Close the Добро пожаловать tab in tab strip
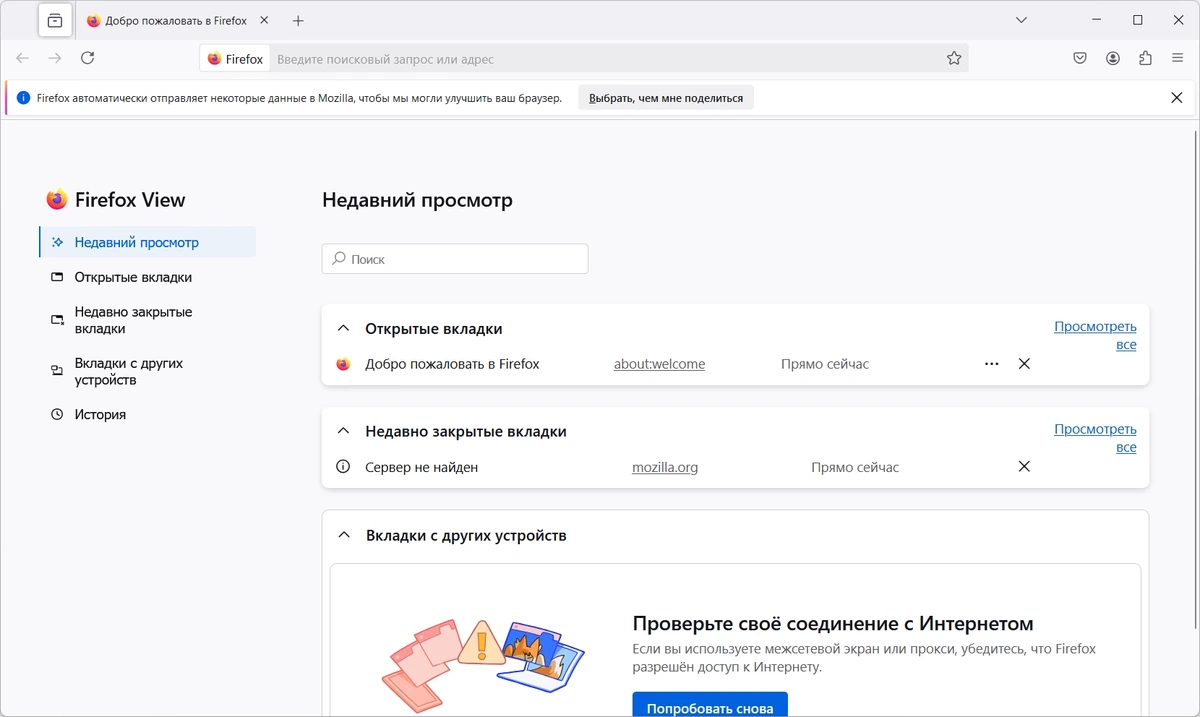 [x=264, y=20]
